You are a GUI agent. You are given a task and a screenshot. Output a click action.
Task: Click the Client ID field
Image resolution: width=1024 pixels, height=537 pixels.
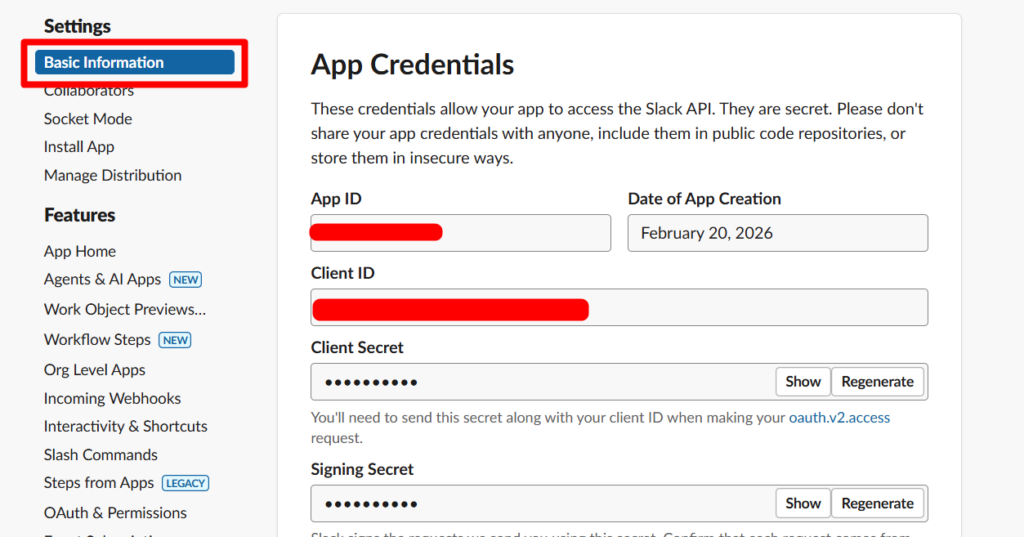619,307
